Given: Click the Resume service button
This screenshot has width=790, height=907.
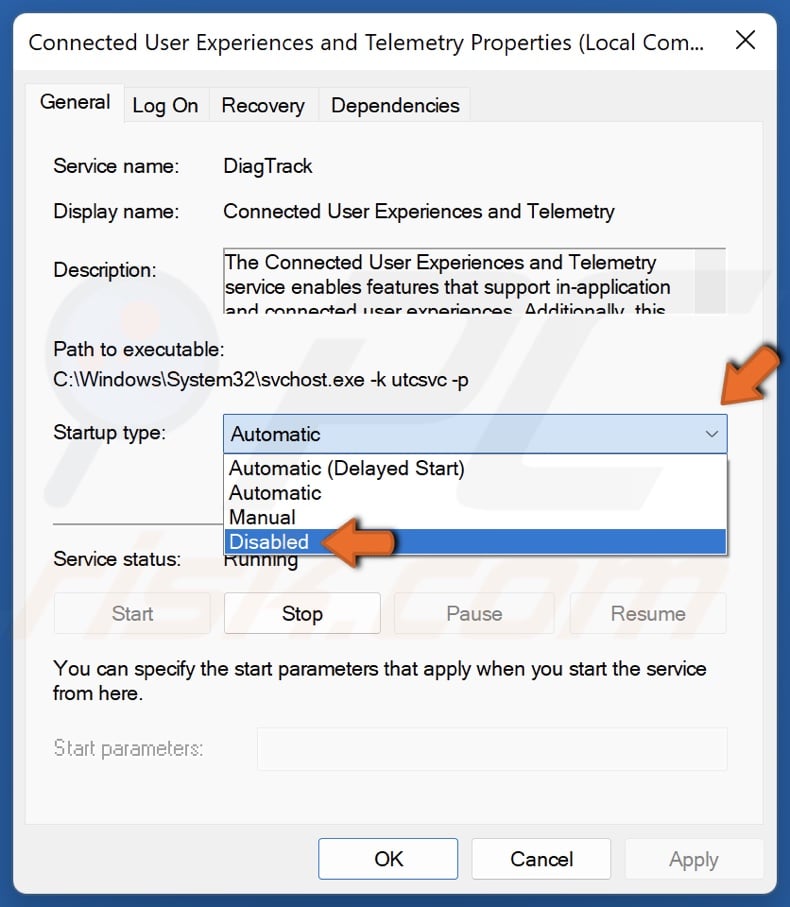Looking at the screenshot, I should [x=648, y=613].
